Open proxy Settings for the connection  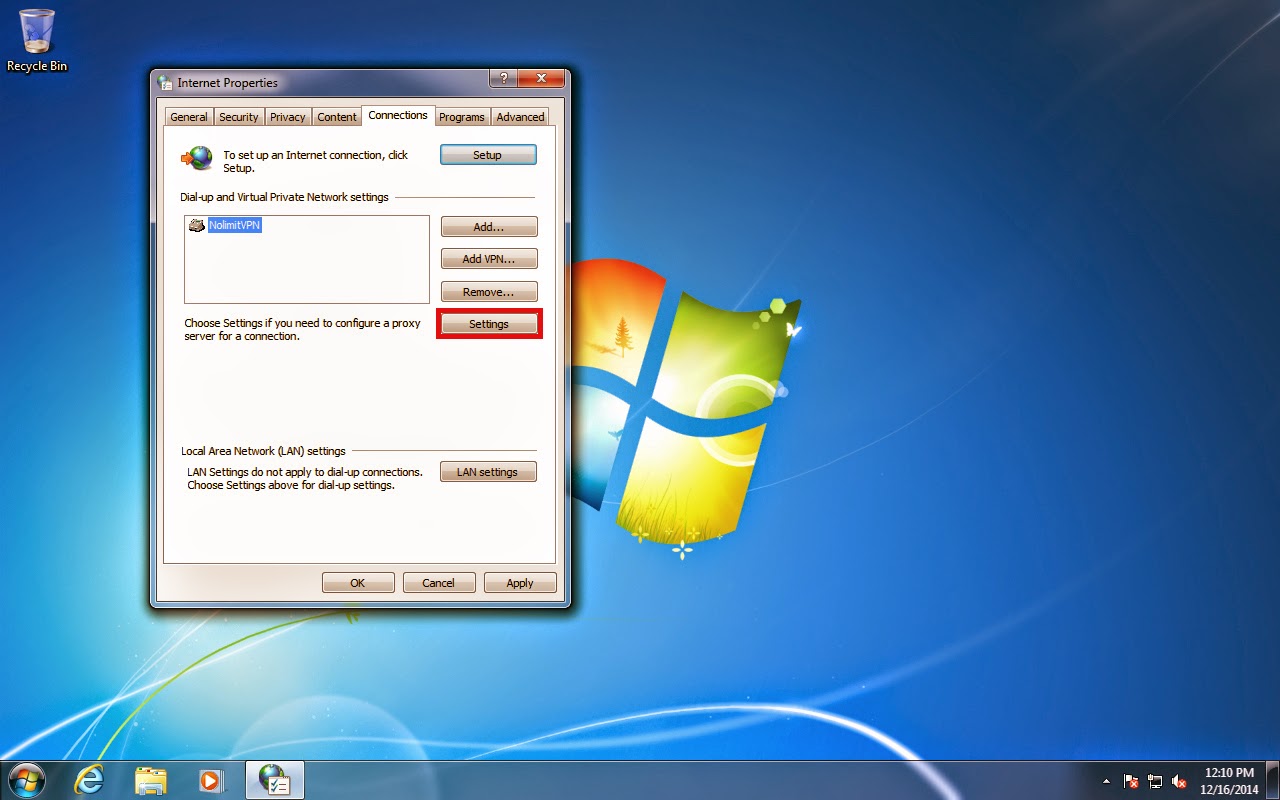coord(489,324)
